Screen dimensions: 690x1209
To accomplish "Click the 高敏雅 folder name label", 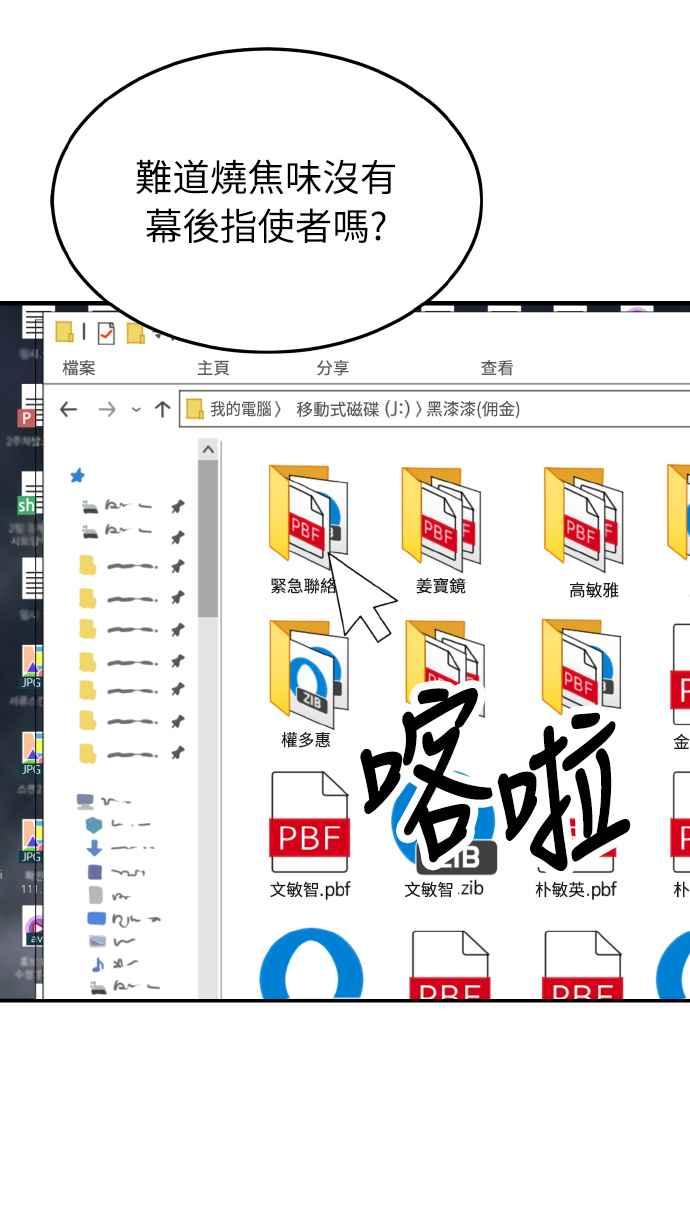I will (594, 590).
